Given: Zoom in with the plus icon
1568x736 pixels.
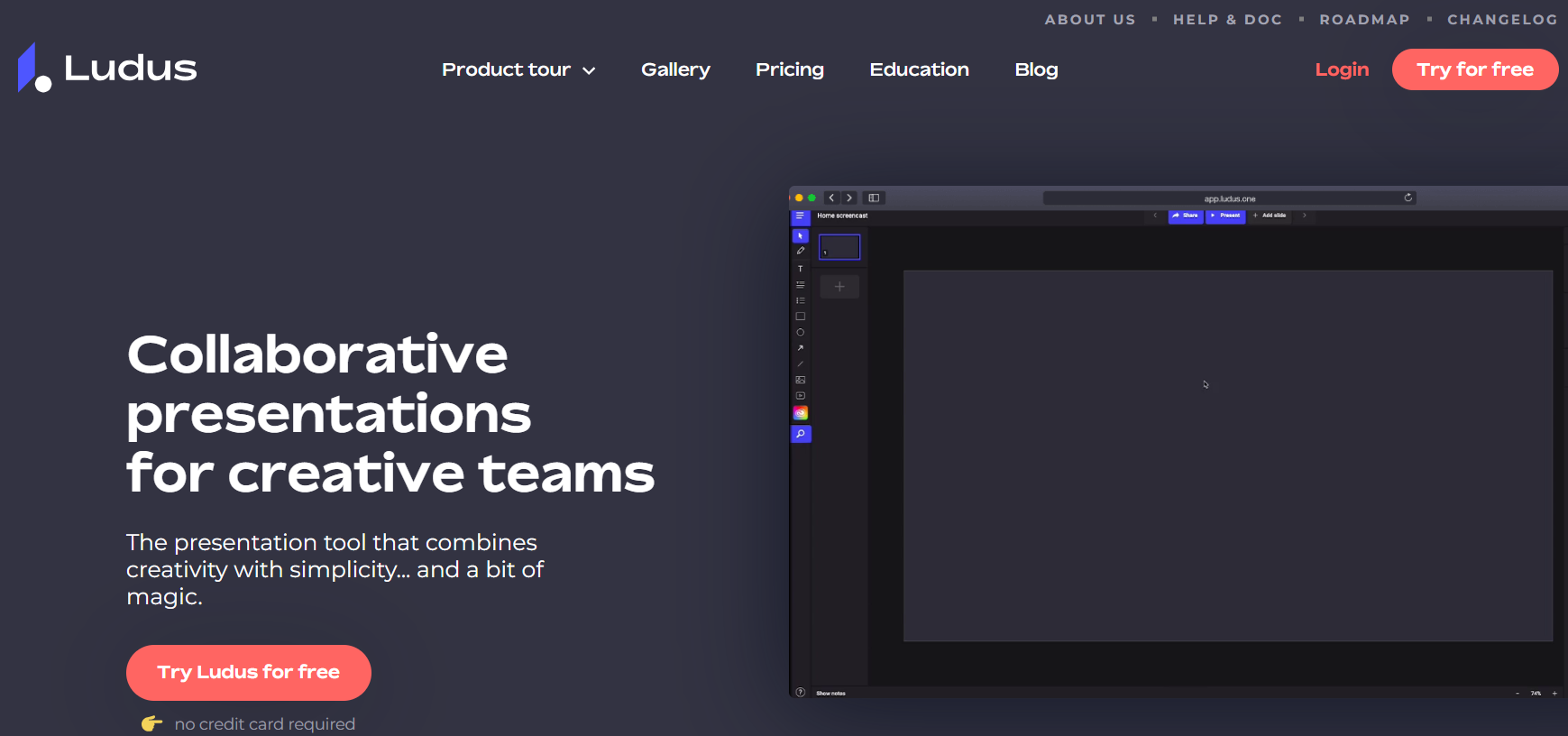Looking at the screenshot, I should click(x=1554, y=694).
